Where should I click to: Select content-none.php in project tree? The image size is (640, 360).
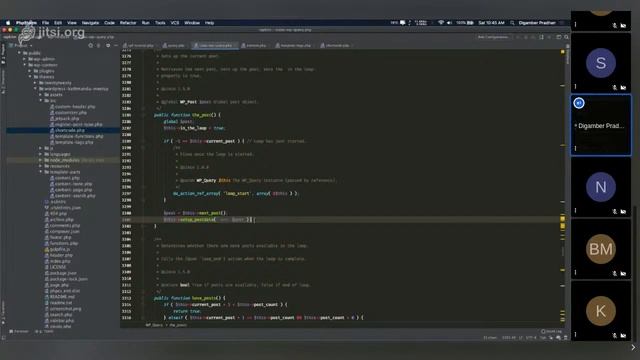click(x=71, y=184)
